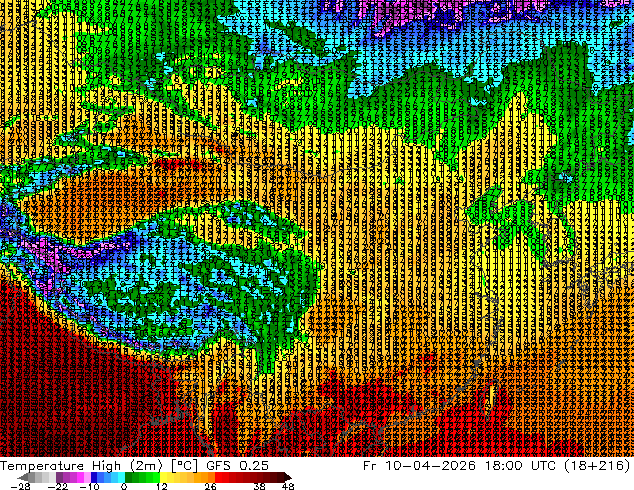Click the '-10' legend value
Viewport: 634px width, 490px height.
(89, 486)
